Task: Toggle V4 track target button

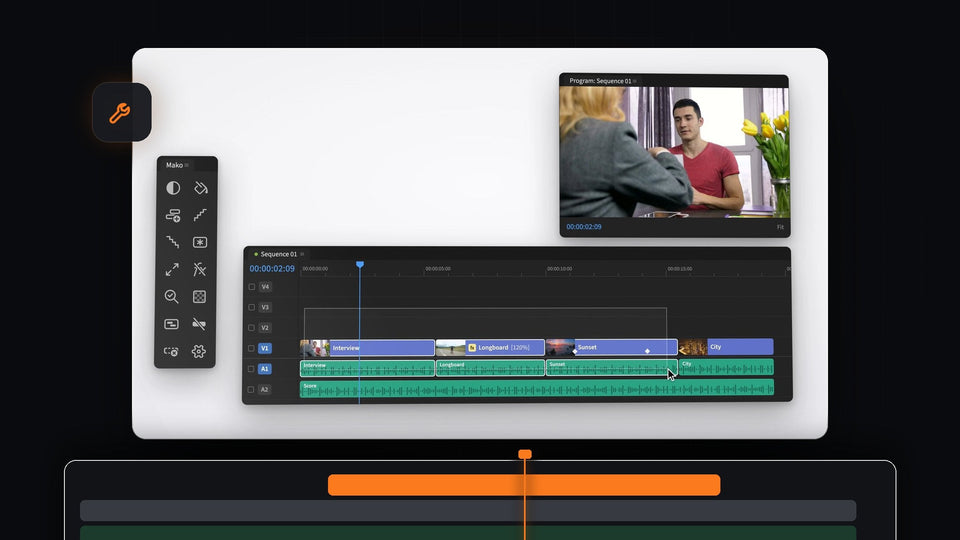Action: [265, 287]
